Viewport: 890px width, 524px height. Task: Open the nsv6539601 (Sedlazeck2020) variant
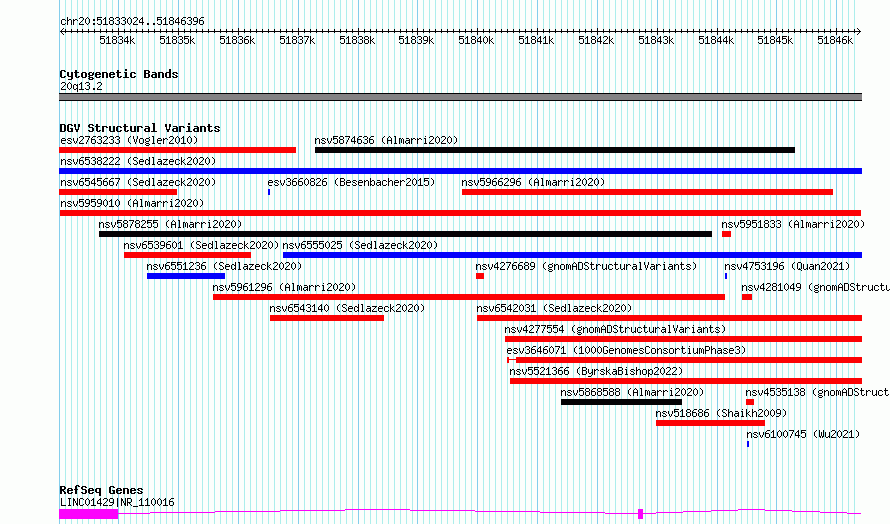(187, 255)
